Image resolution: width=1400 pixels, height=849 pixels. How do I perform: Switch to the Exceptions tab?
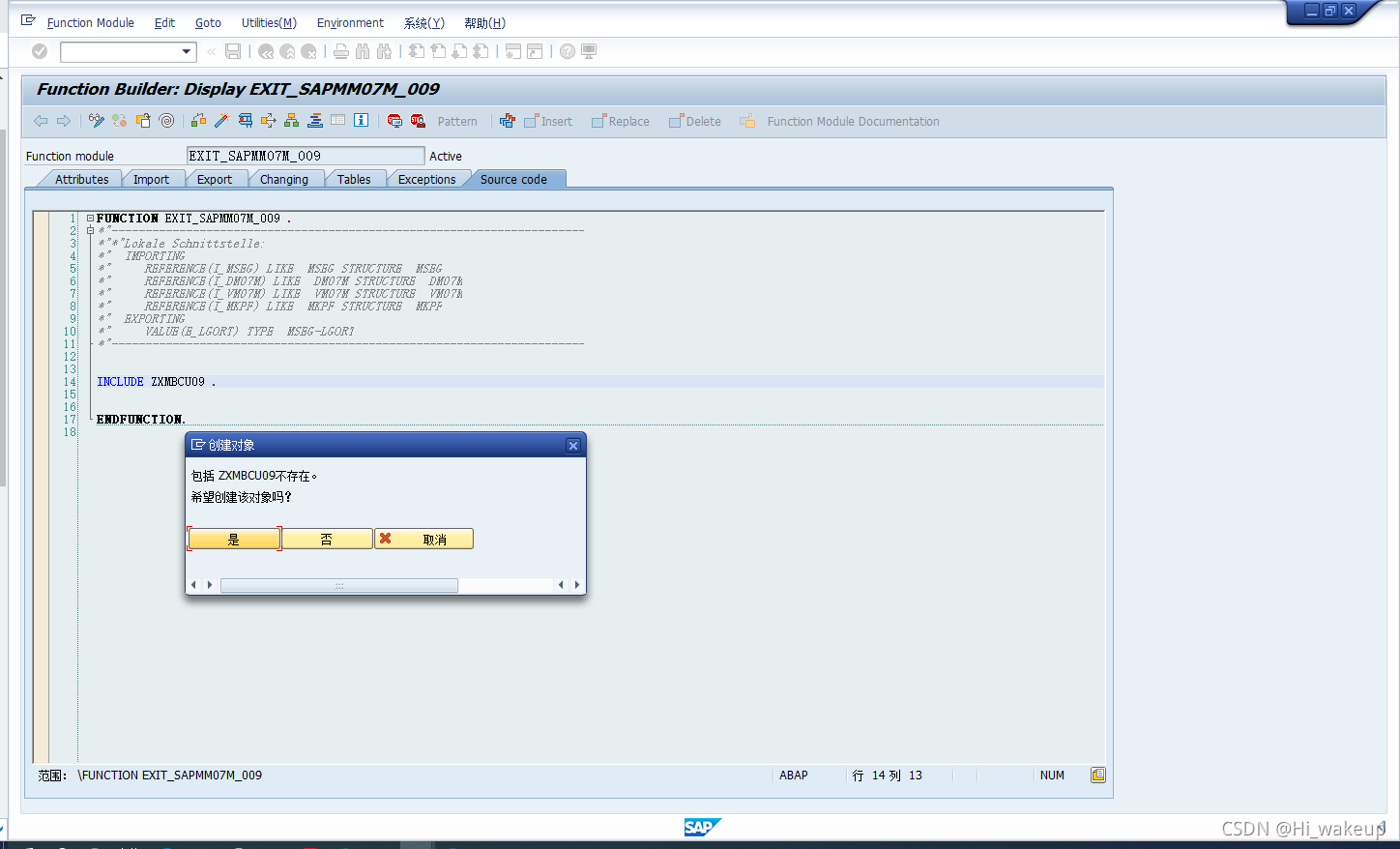tap(426, 180)
